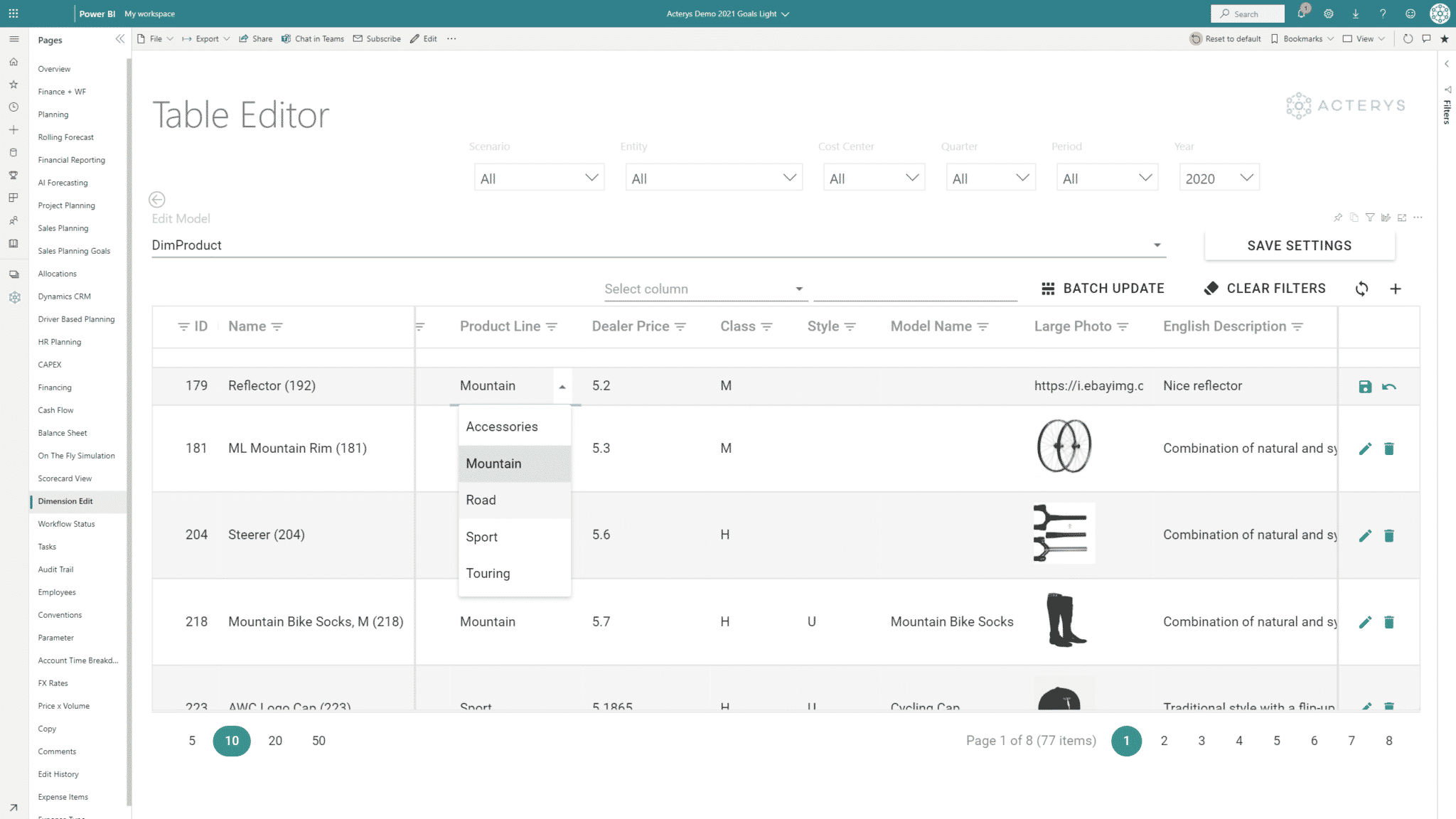Open the Sales Planning page
The image size is (1456, 819).
pos(63,228)
